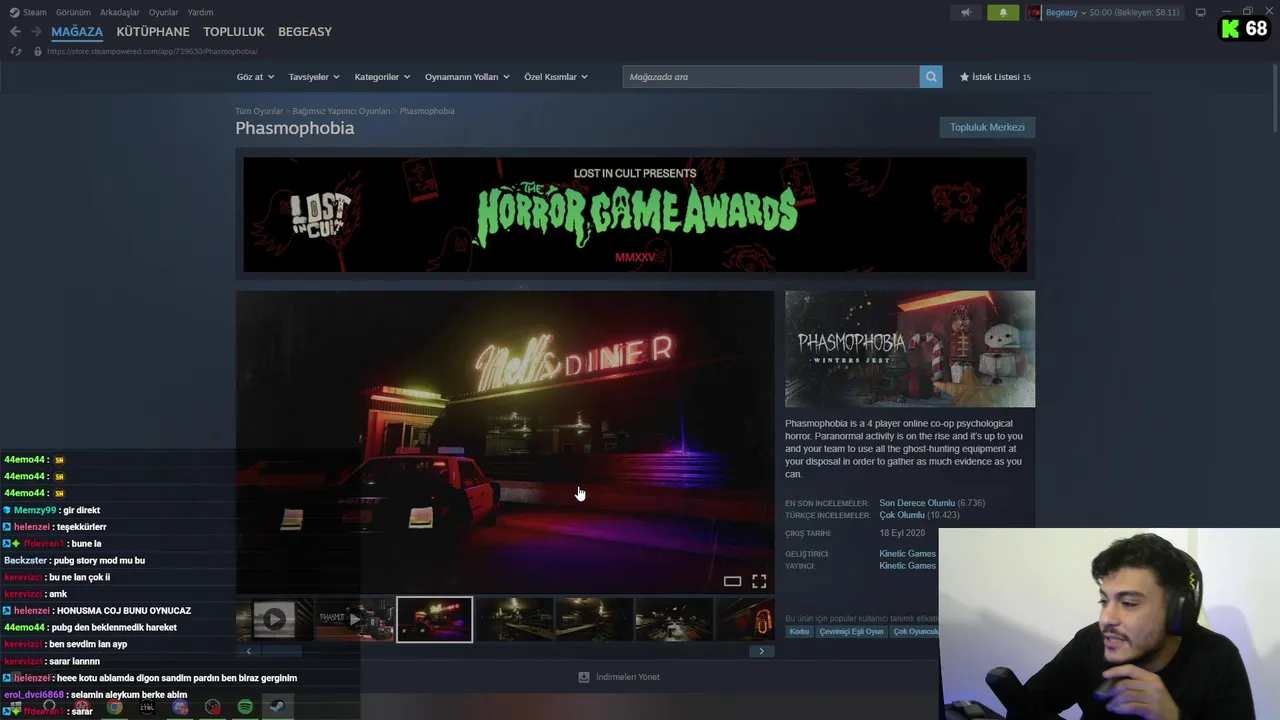Open the Görünüm menu
This screenshot has width=1280, height=720.
pyautogui.click(x=73, y=12)
